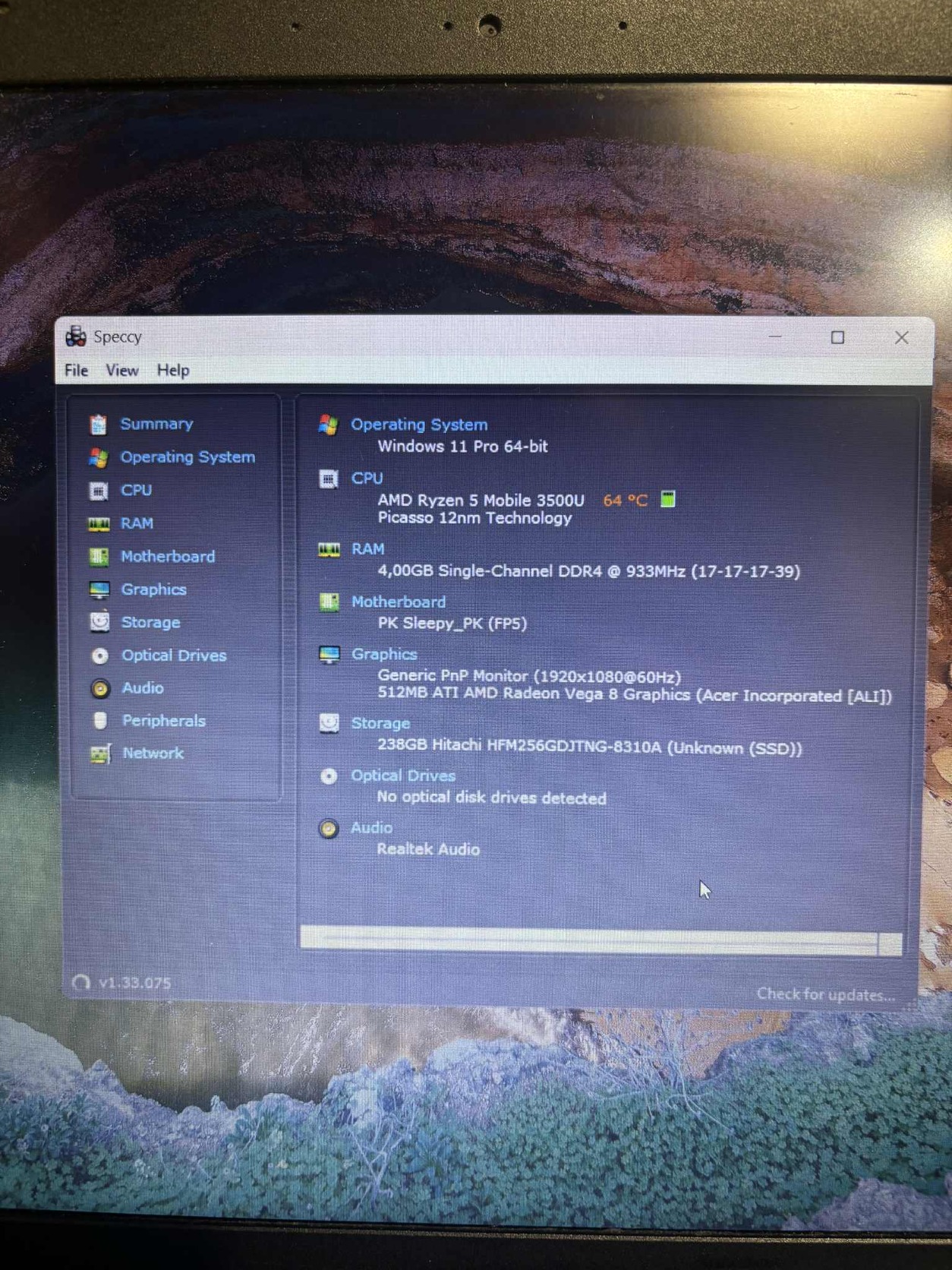Click the Graphics monitor icon in summary panel

click(329, 655)
